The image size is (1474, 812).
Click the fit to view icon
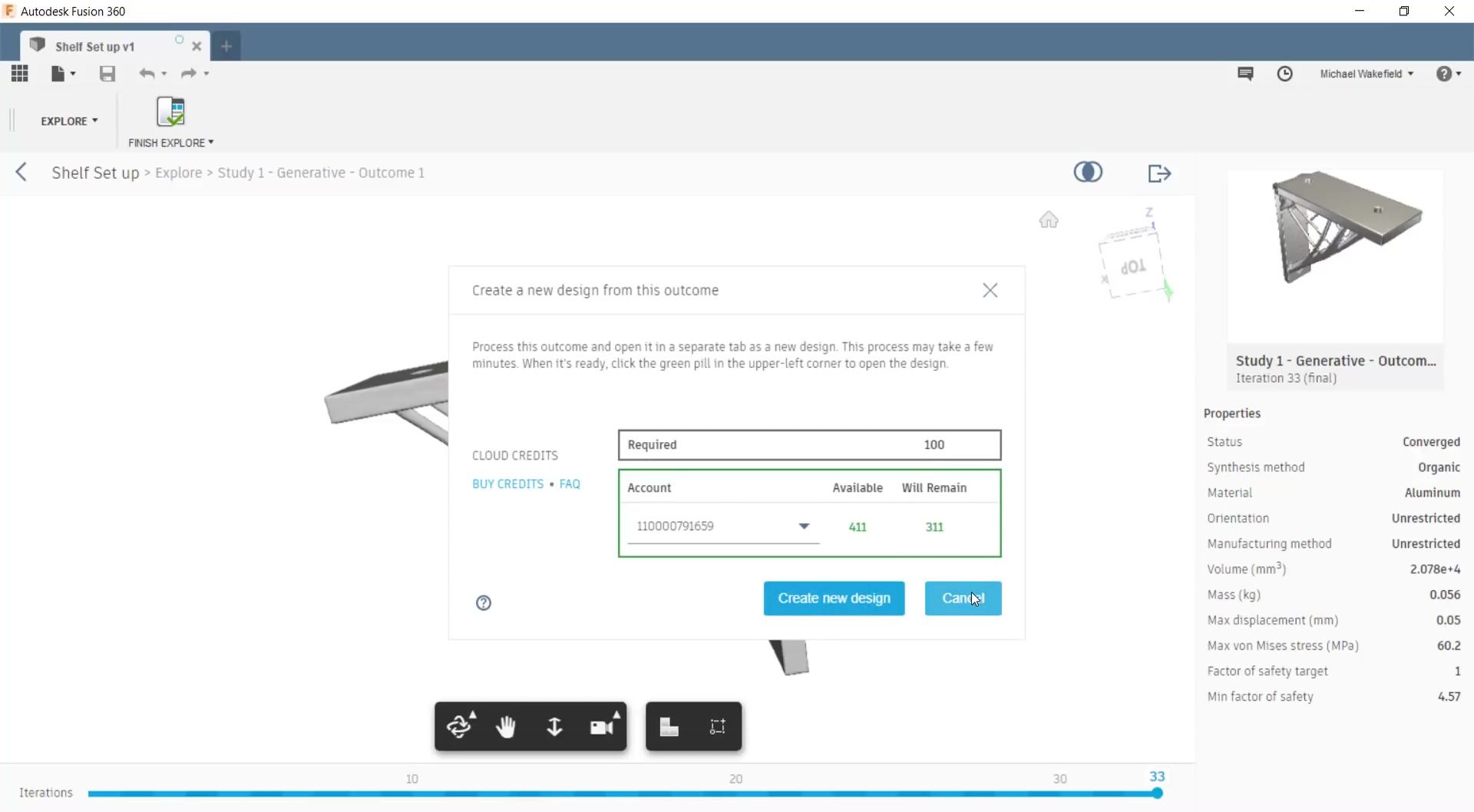(x=718, y=727)
